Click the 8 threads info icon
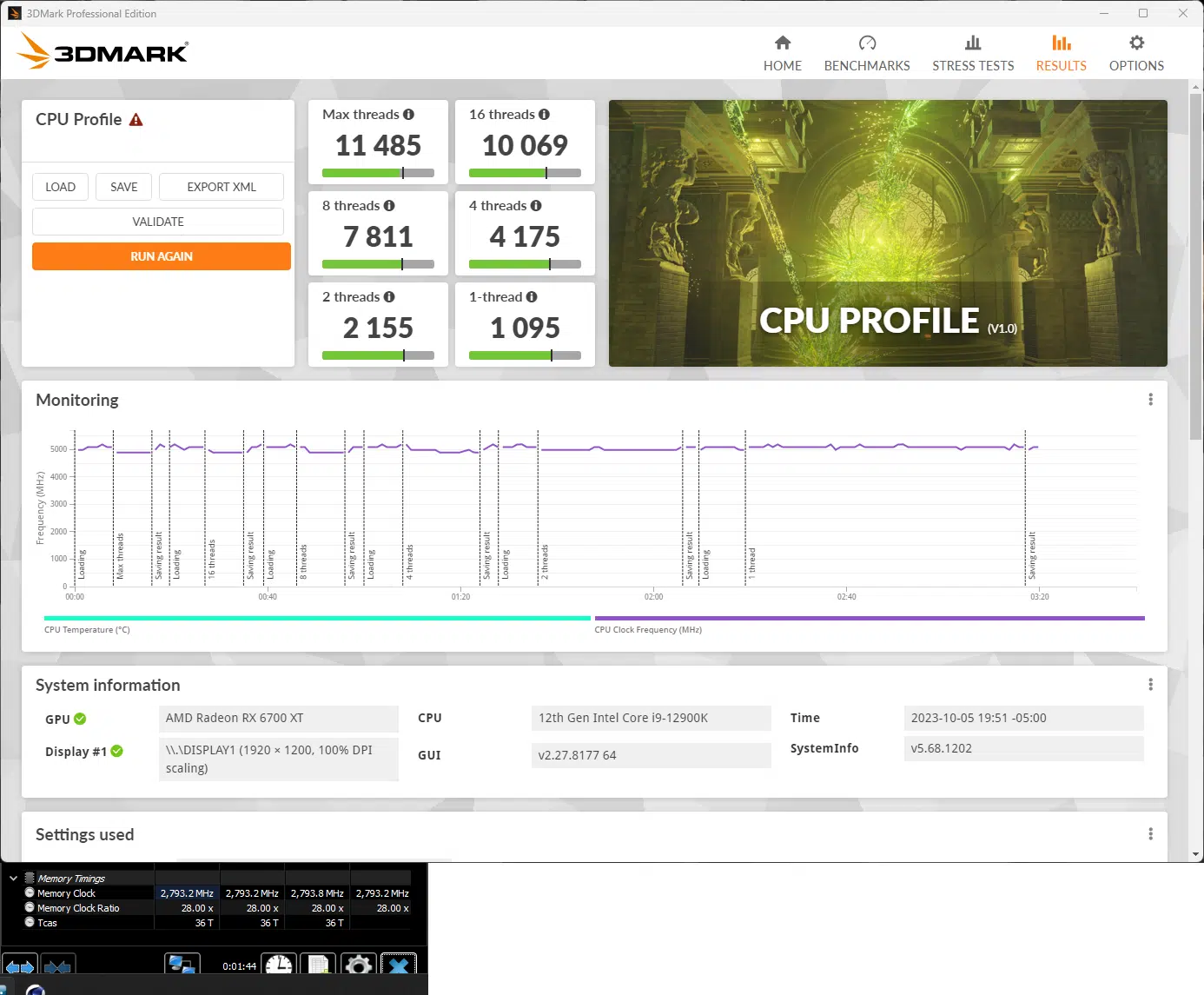 tap(389, 206)
